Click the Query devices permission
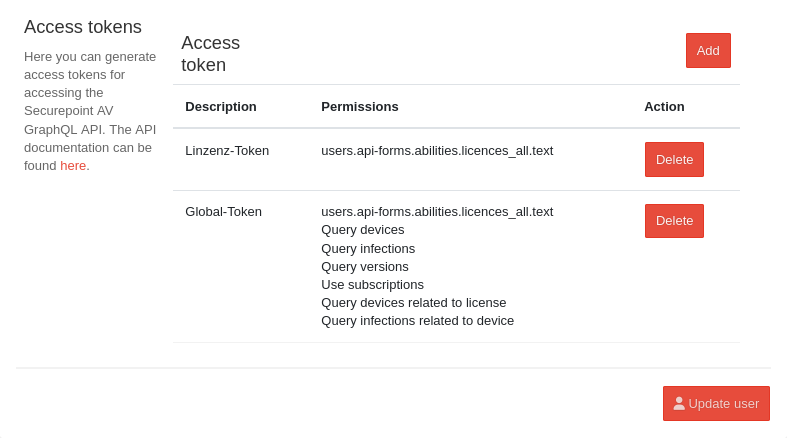Screen dimensions: 787x438 363,229
